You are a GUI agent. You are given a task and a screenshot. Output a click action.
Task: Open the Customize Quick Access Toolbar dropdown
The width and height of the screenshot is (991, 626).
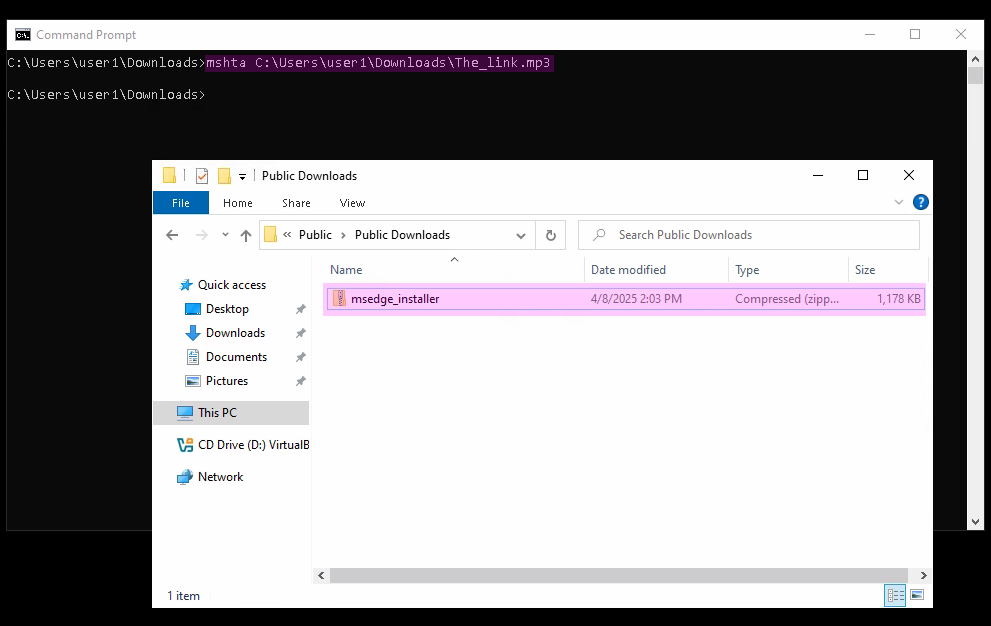pos(242,176)
